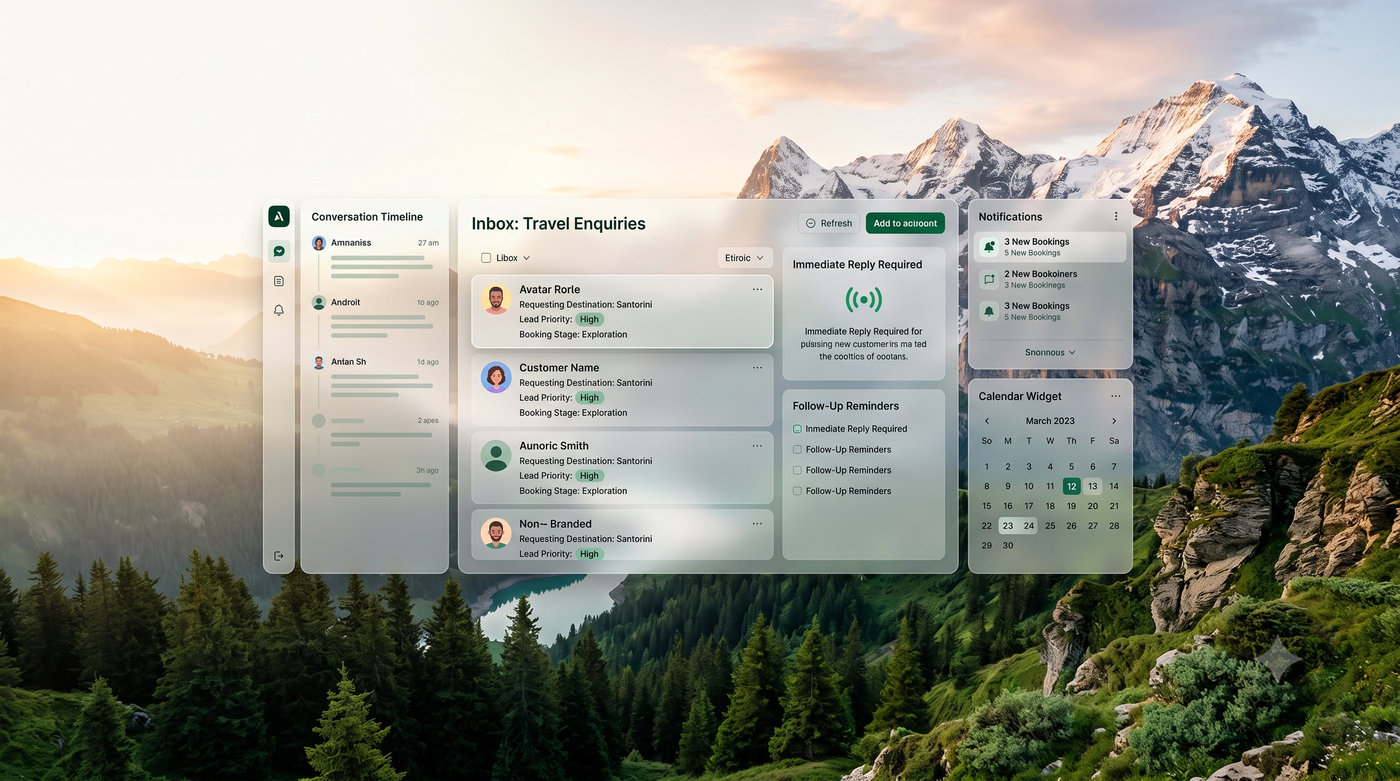Click the Inbox: Travel Enquiries heading

559,223
